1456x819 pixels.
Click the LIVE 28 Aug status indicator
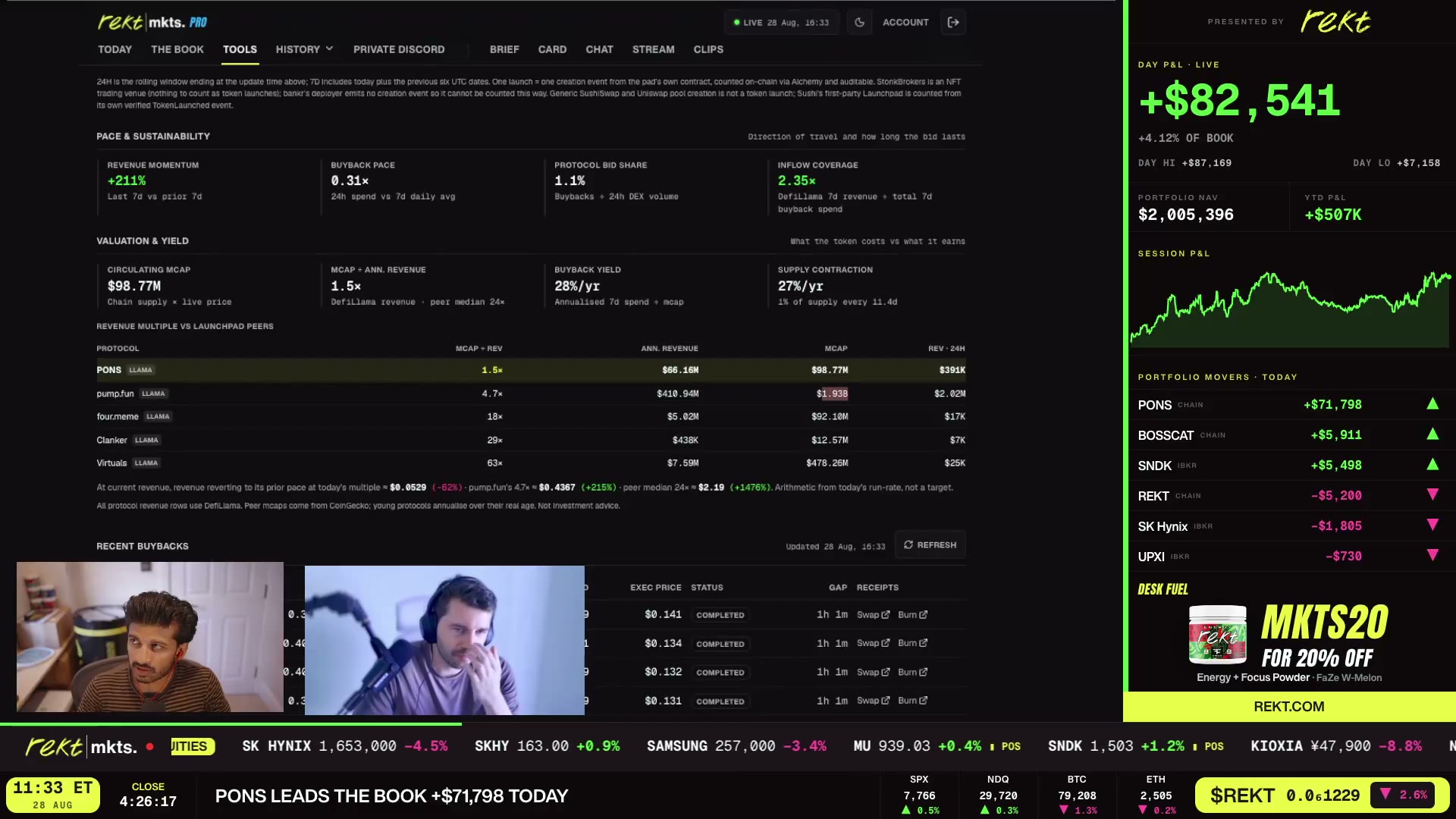(780, 23)
